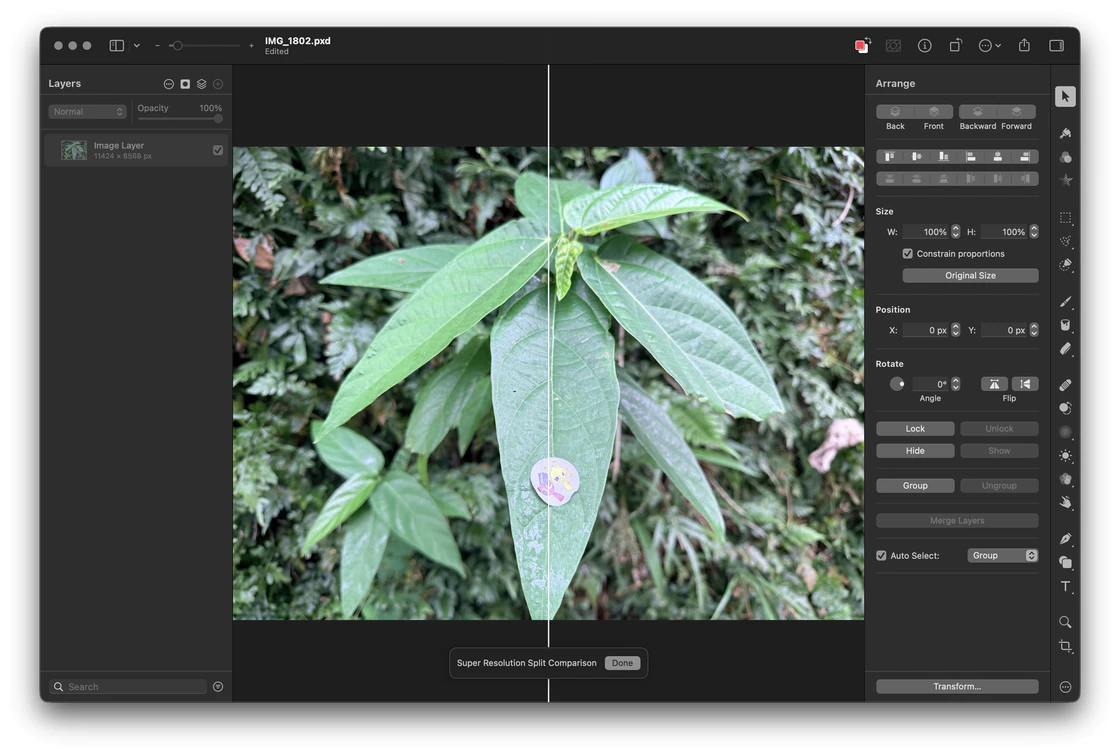Select the Crop tool
Viewport: 1120px width, 755px height.
[1065, 646]
